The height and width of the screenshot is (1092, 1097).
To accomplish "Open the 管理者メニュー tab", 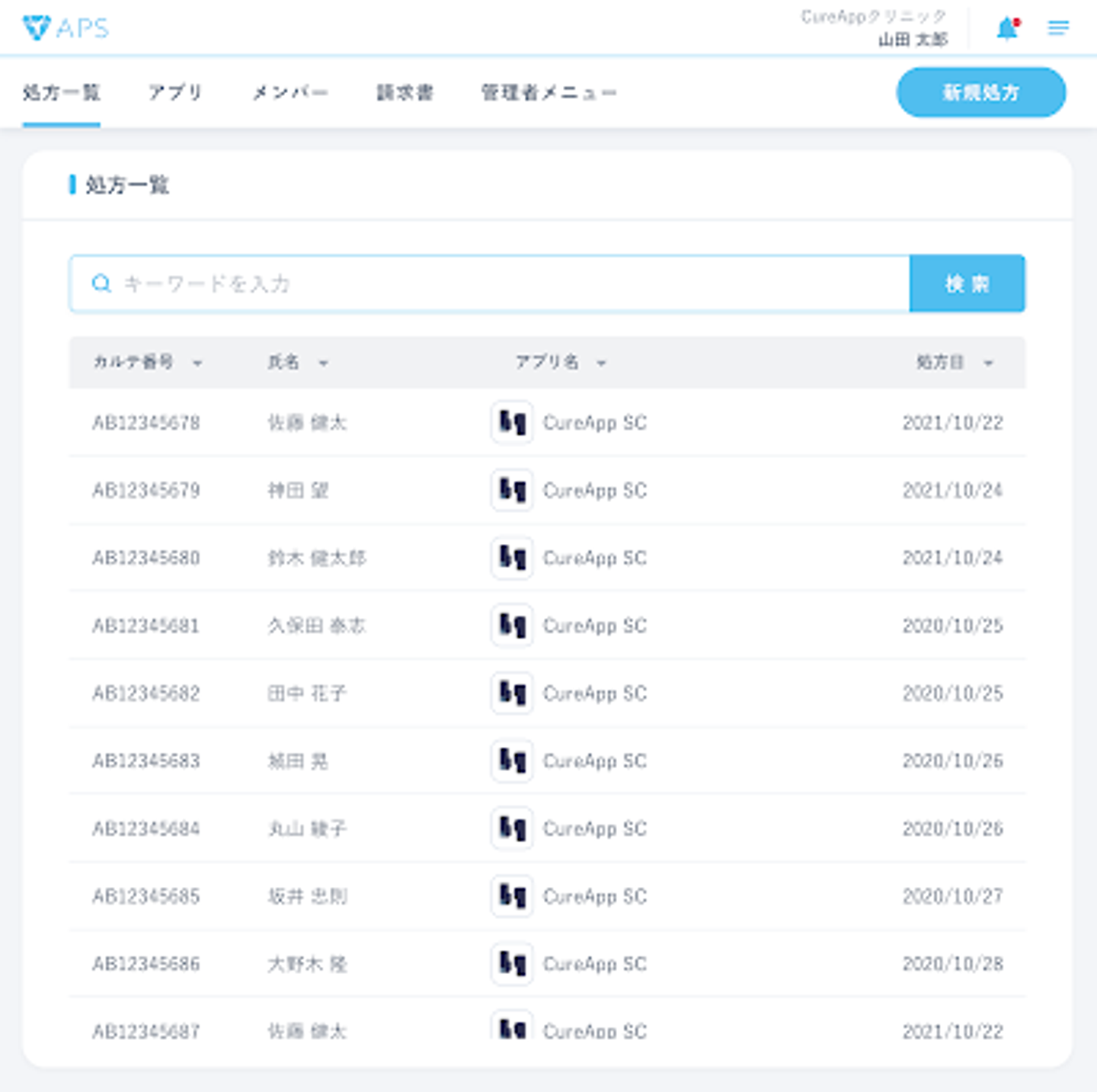I will point(548,93).
